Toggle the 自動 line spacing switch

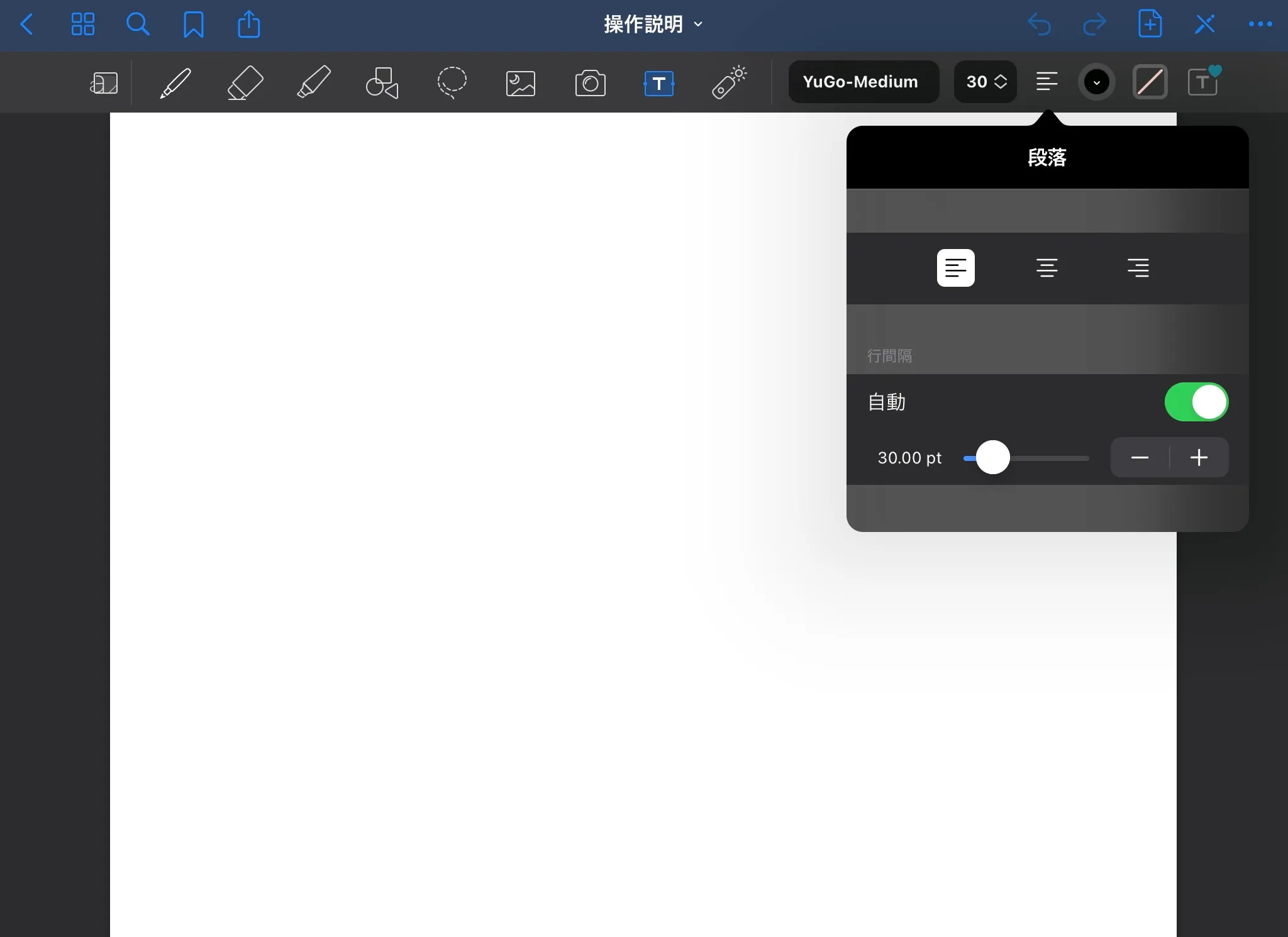click(1196, 402)
